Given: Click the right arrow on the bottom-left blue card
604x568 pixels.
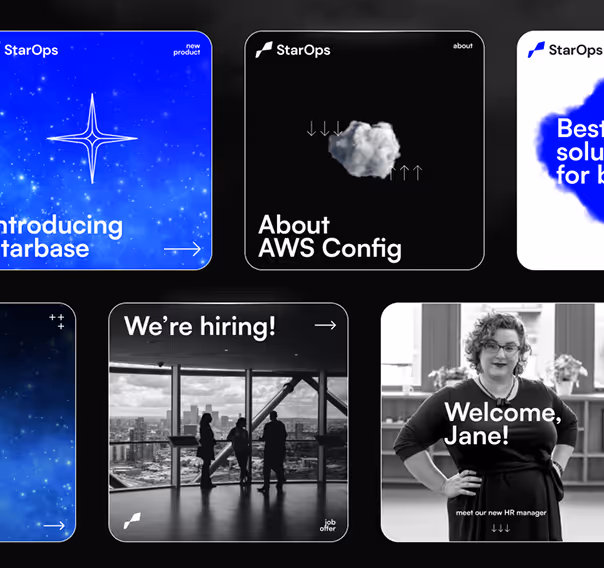Looking at the screenshot, I should 54,525.
